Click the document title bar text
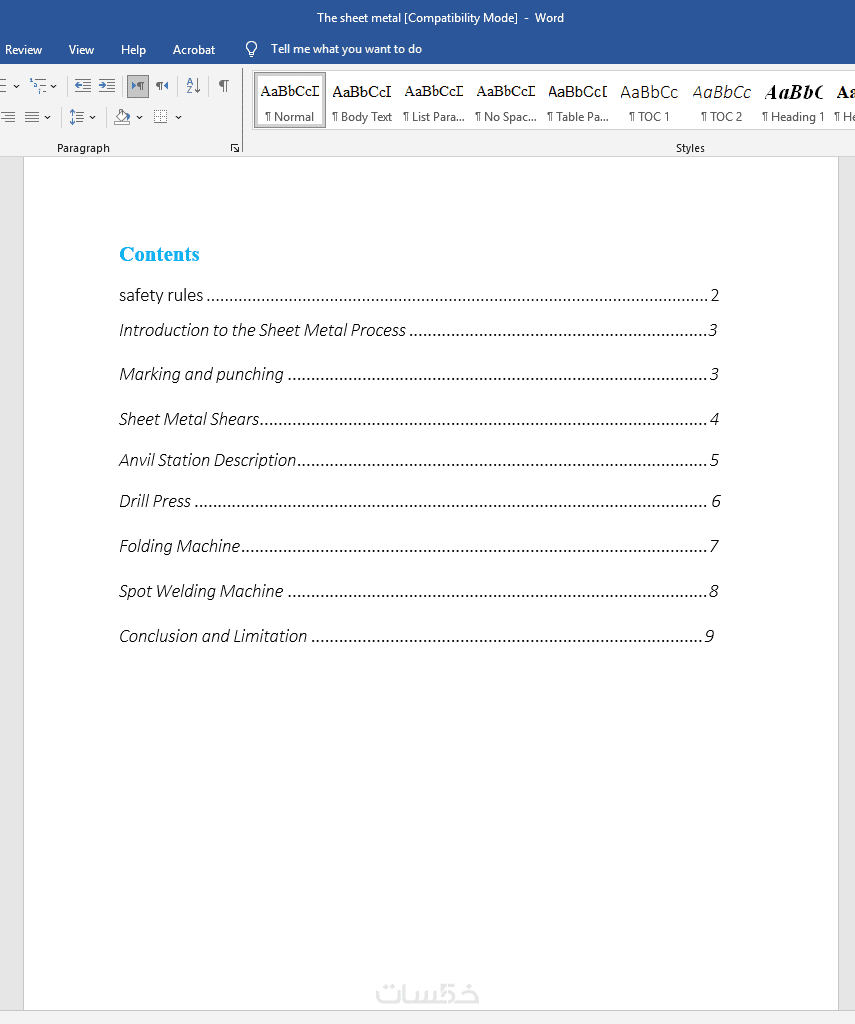This screenshot has height=1024, width=855. coord(440,18)
